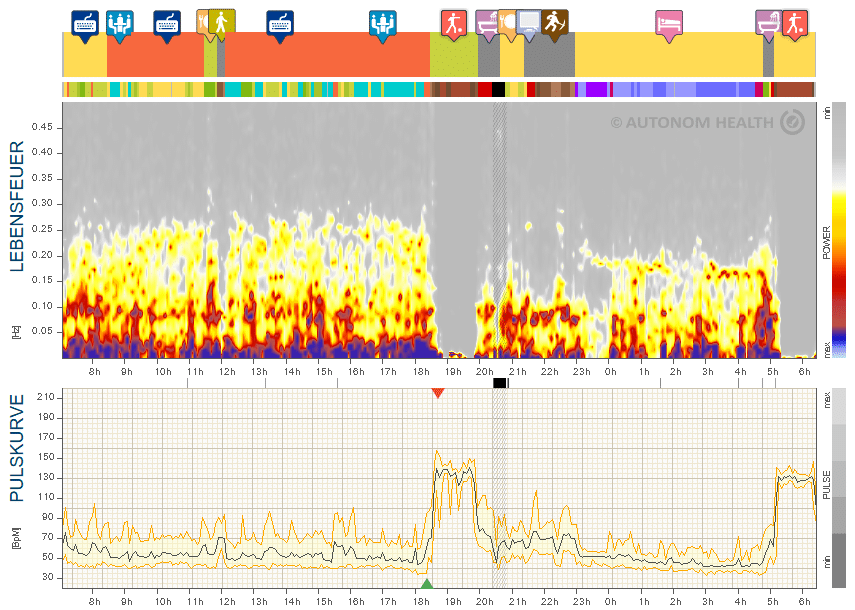855x610 pixels.
Task: Click the [BpM] unit label
Action: 16,538
